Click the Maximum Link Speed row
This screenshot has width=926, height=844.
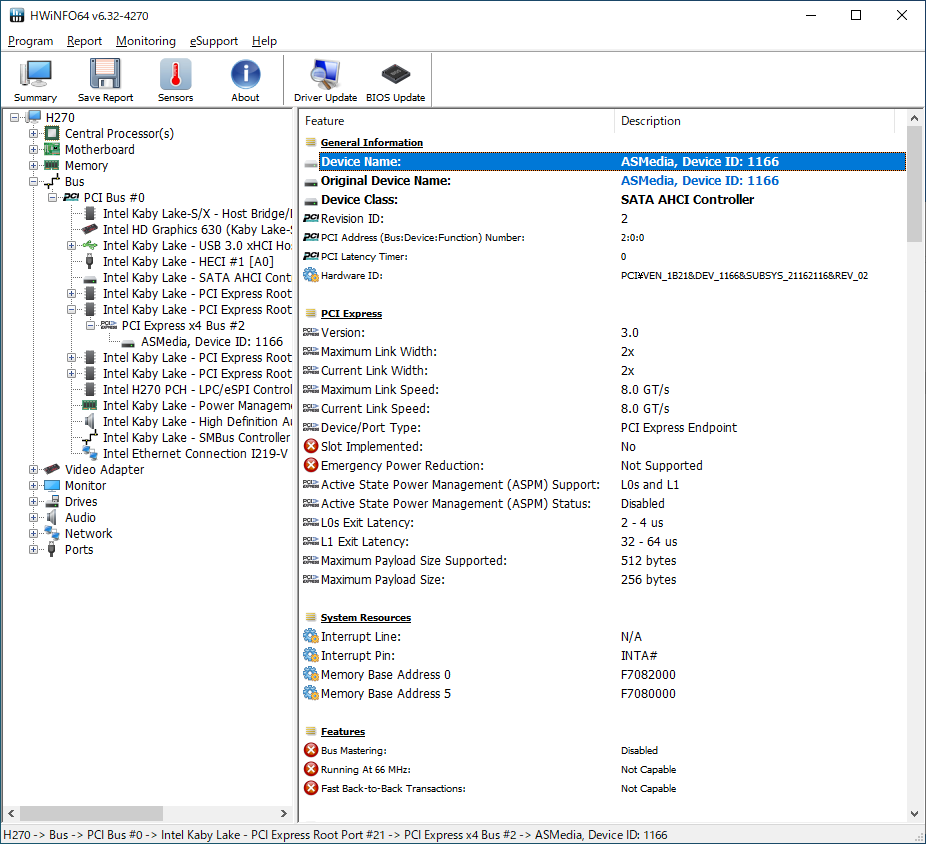point(602,390)
